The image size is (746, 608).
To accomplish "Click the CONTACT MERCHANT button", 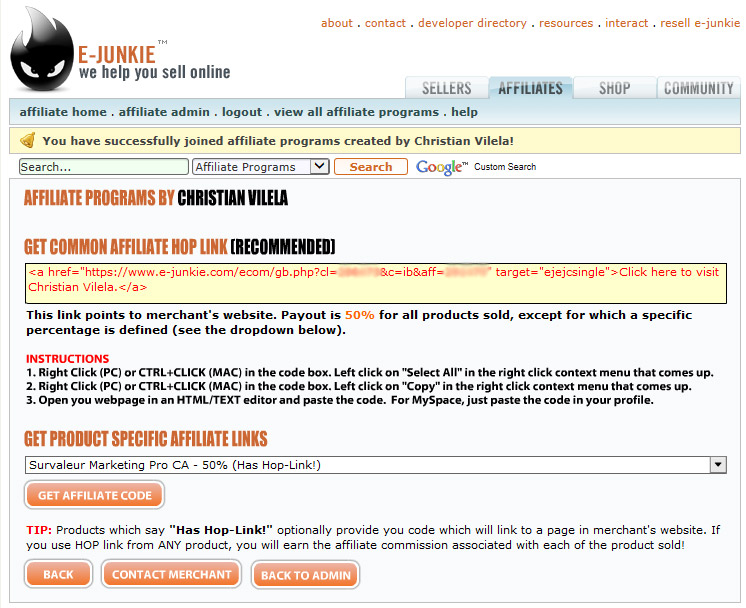I will click(x=171, y=574).
